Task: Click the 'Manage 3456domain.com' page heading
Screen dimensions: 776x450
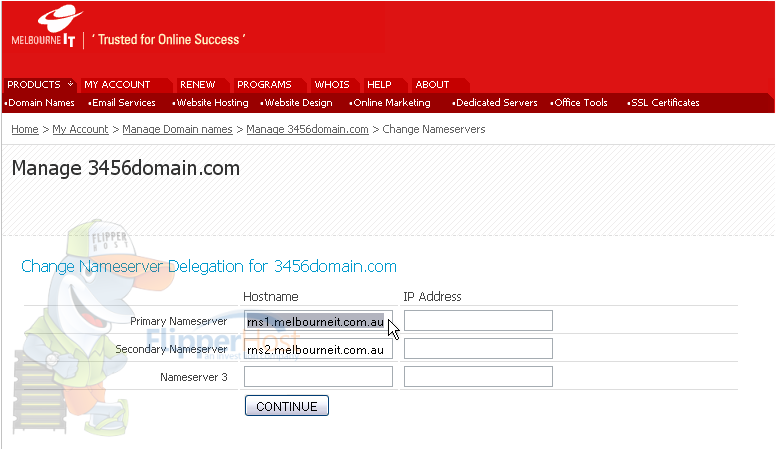Action: (126, 168)
